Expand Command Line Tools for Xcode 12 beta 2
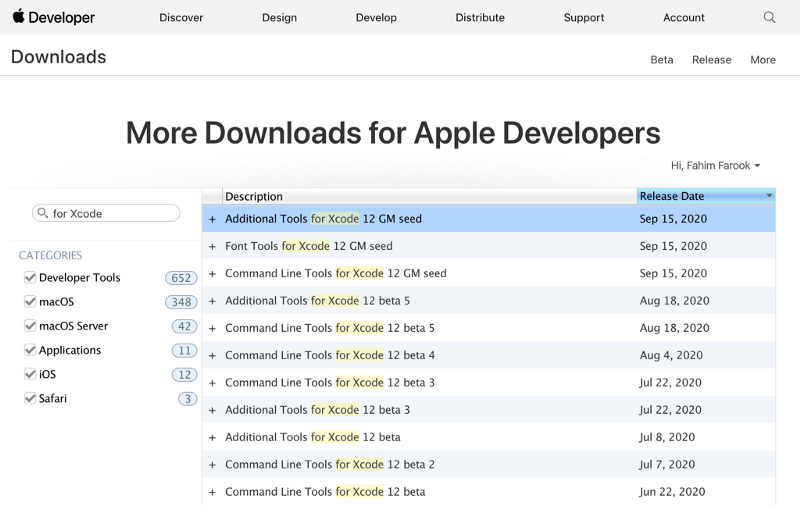The image size is (800, 505). coord(212,465)
